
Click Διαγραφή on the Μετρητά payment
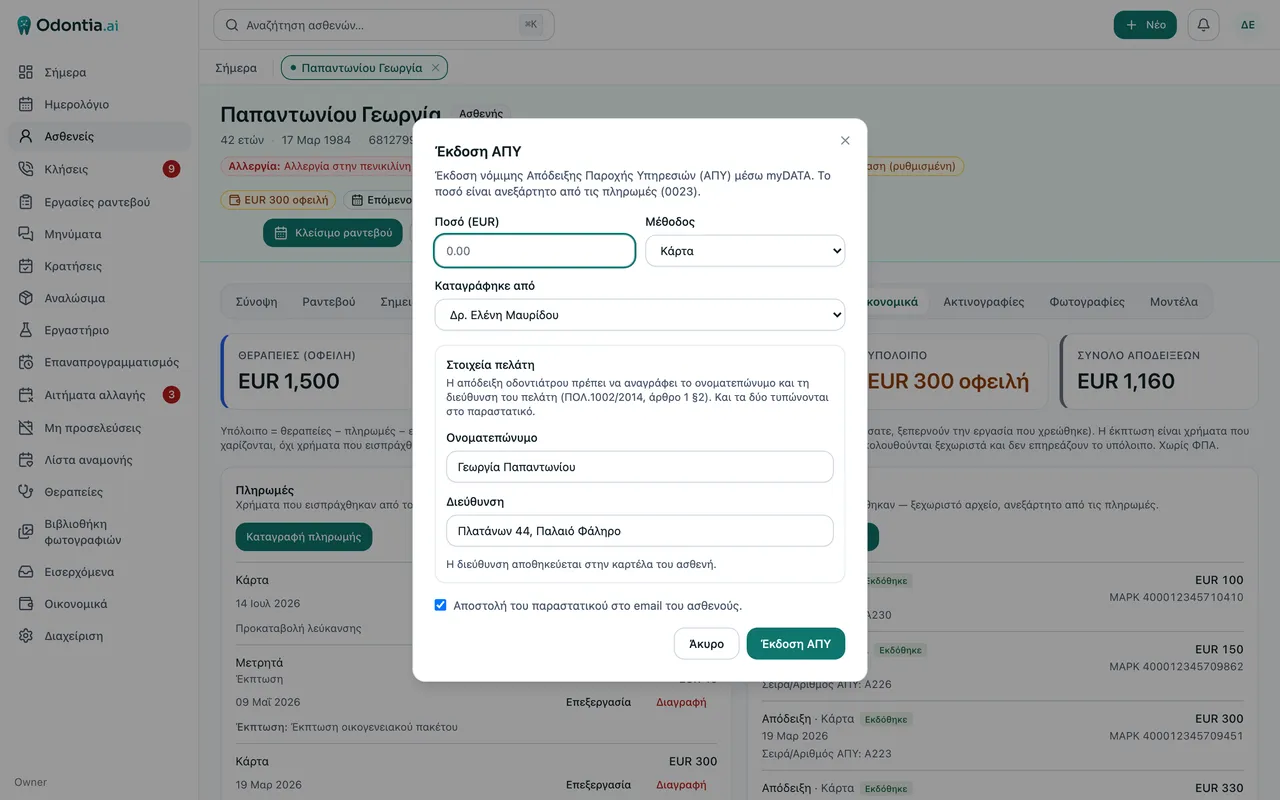click(681, 702)
